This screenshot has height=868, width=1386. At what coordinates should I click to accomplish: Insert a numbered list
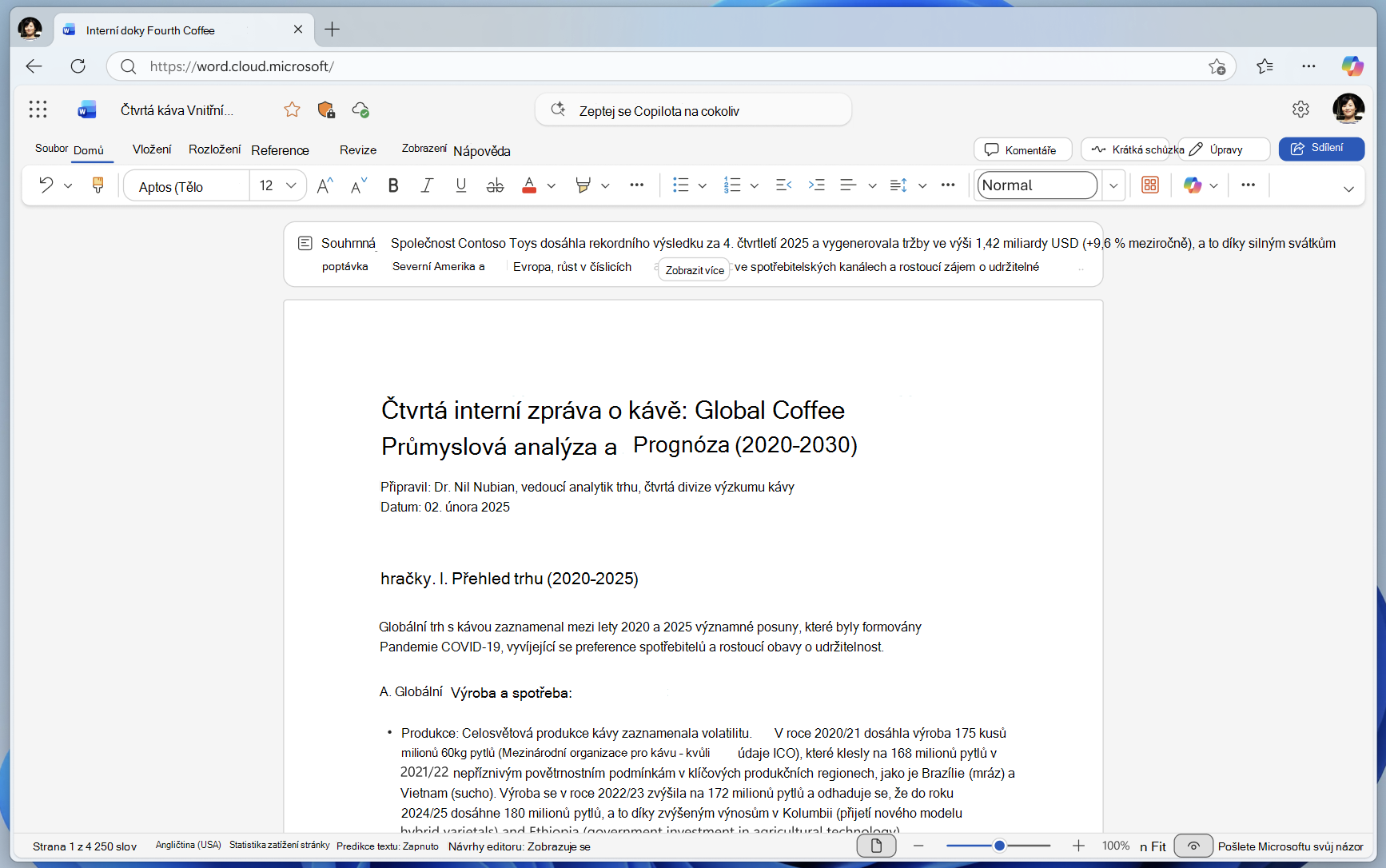732,185
